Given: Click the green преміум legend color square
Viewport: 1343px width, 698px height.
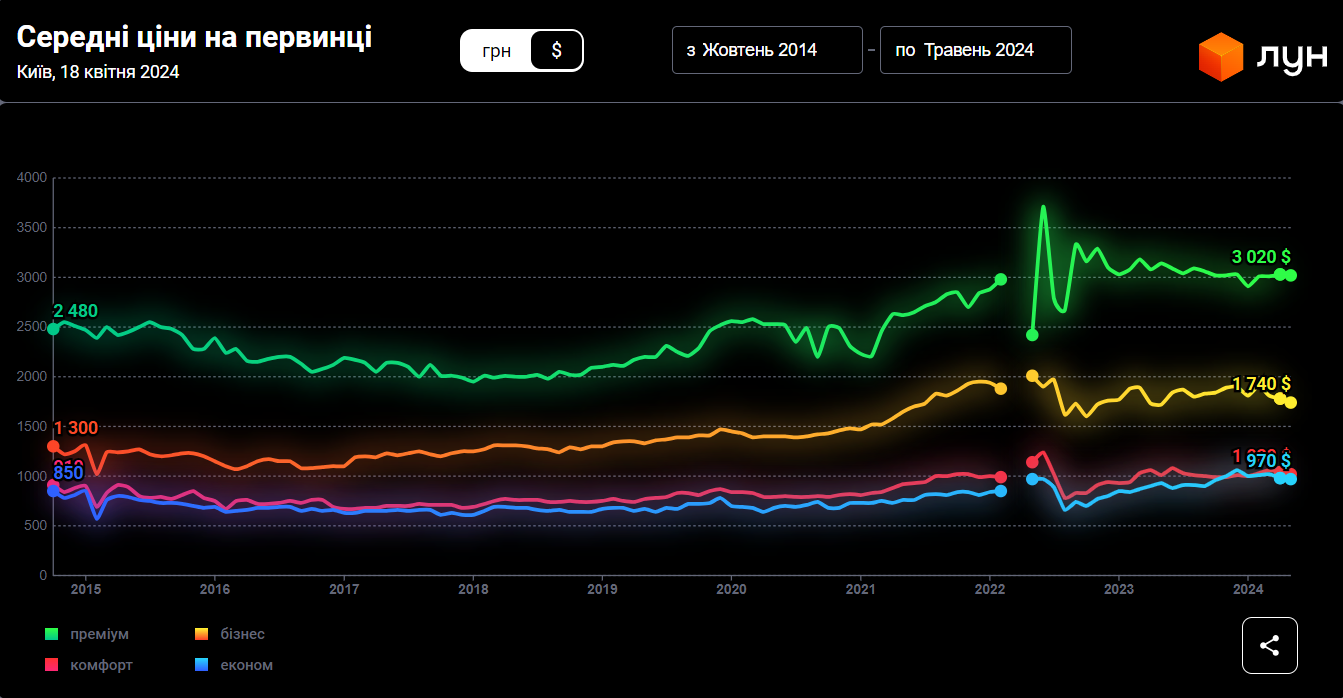Looking at the screenshot, I should click(52, 634).
